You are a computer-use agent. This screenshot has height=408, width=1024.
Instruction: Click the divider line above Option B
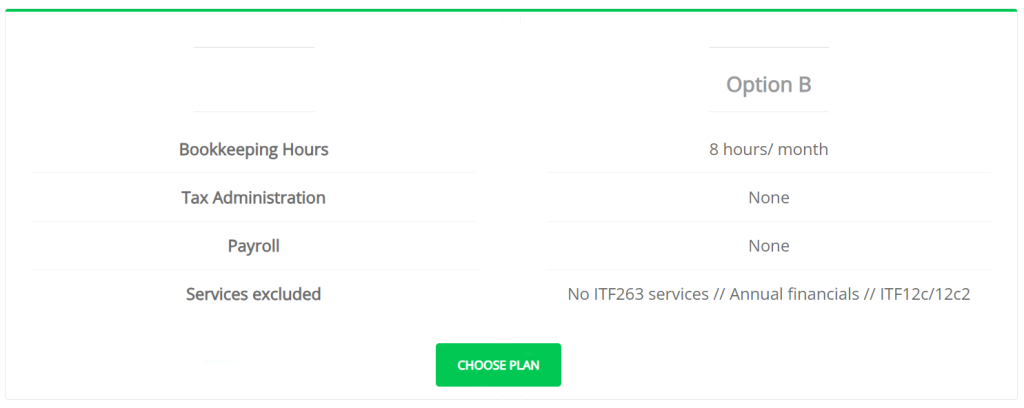768,47
